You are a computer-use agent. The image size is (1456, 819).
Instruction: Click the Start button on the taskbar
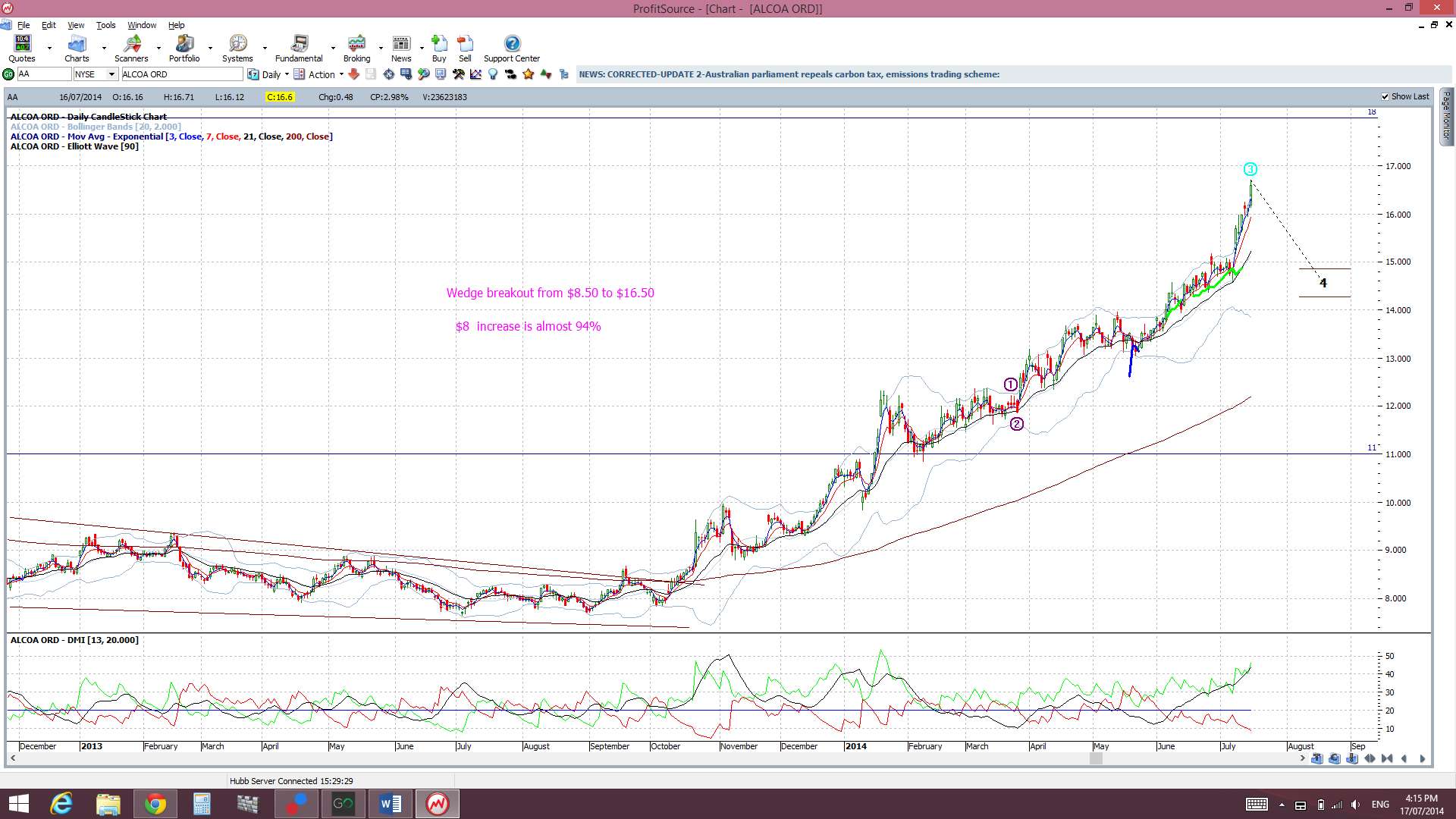(x=18, y=804)
